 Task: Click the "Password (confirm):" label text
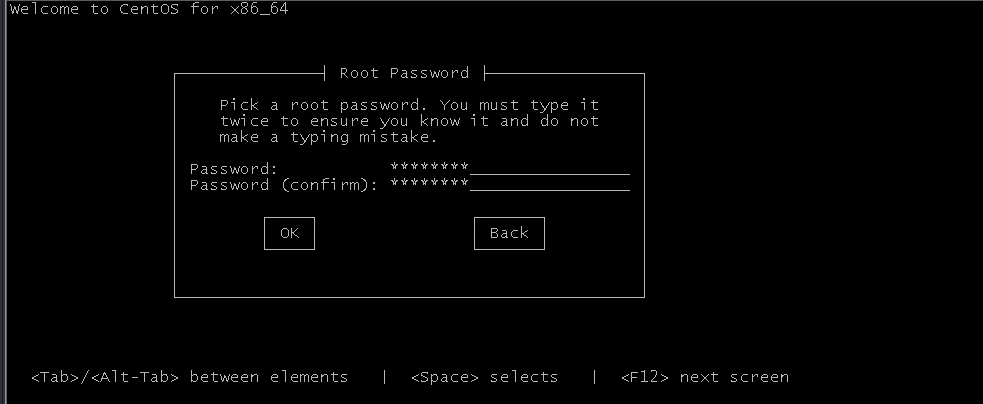click(284, 185)
